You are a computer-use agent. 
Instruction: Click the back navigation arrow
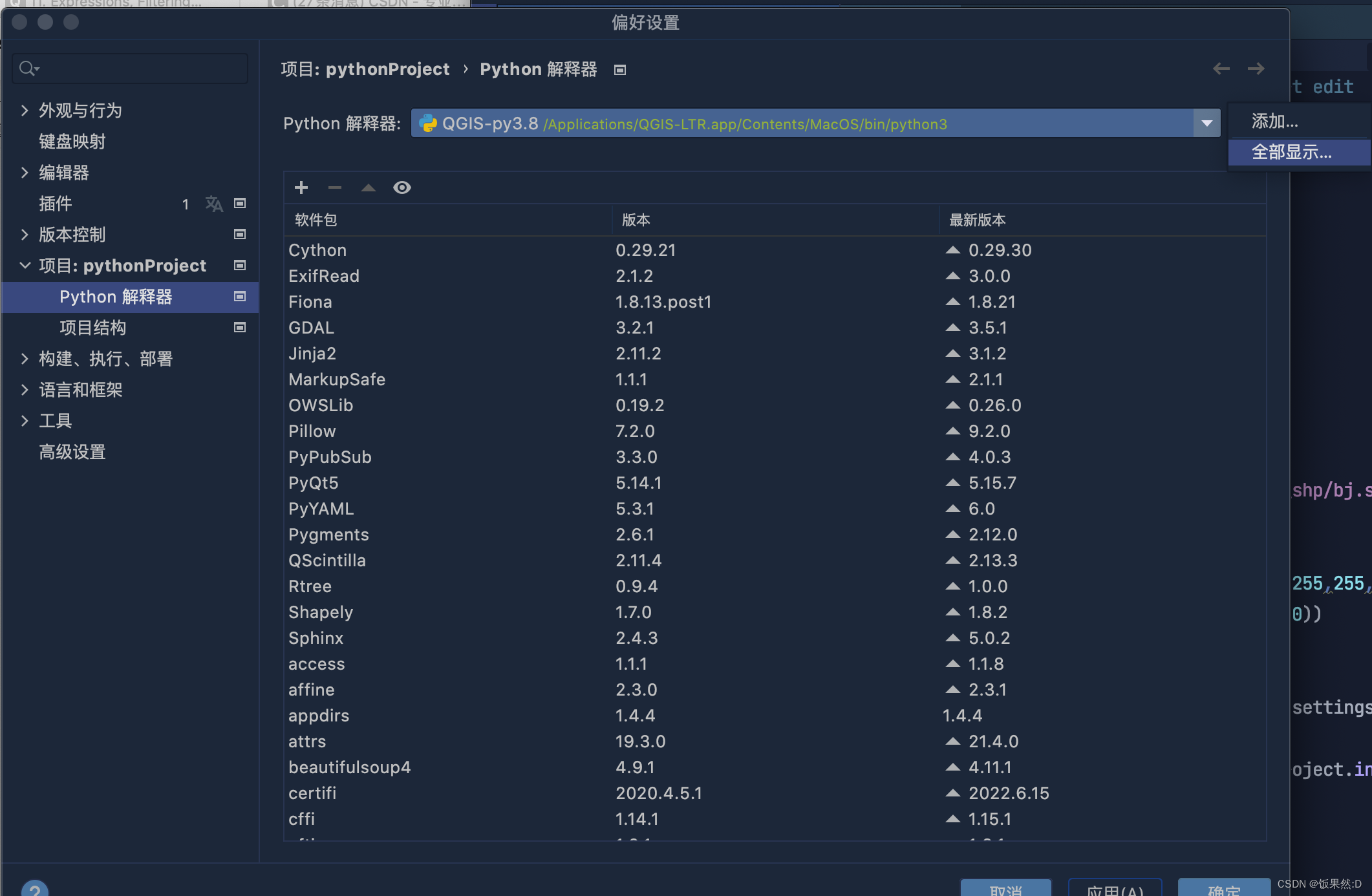(x=1221, y=69)
